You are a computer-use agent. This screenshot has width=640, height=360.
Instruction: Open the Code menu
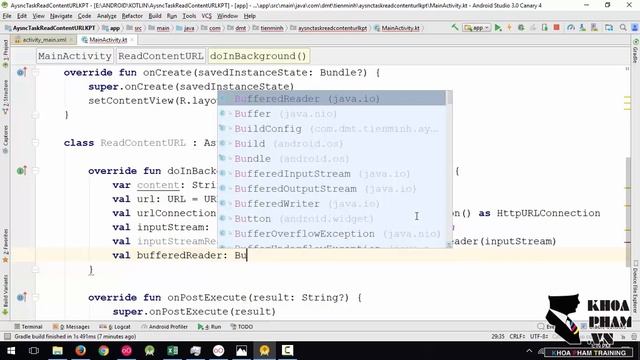pos(84,16)
